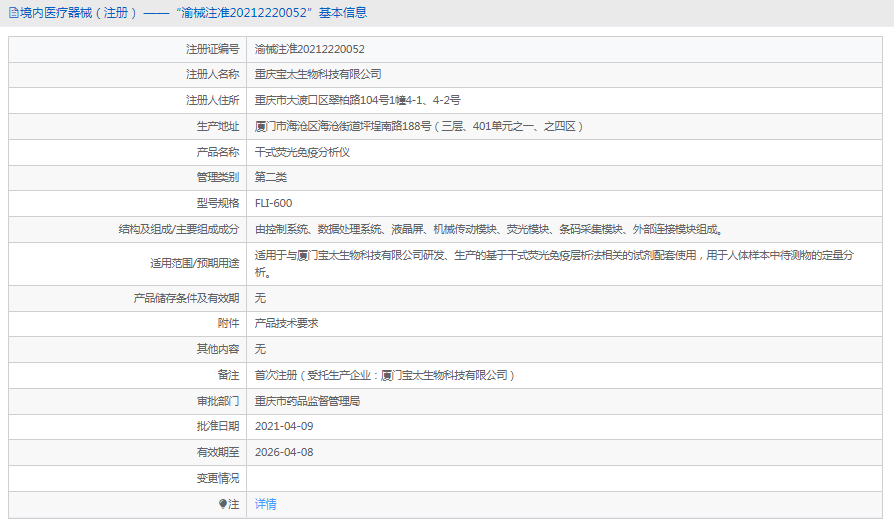Select the 无 value for 其他内容
894x526 pixels.
tap(260, 349)
